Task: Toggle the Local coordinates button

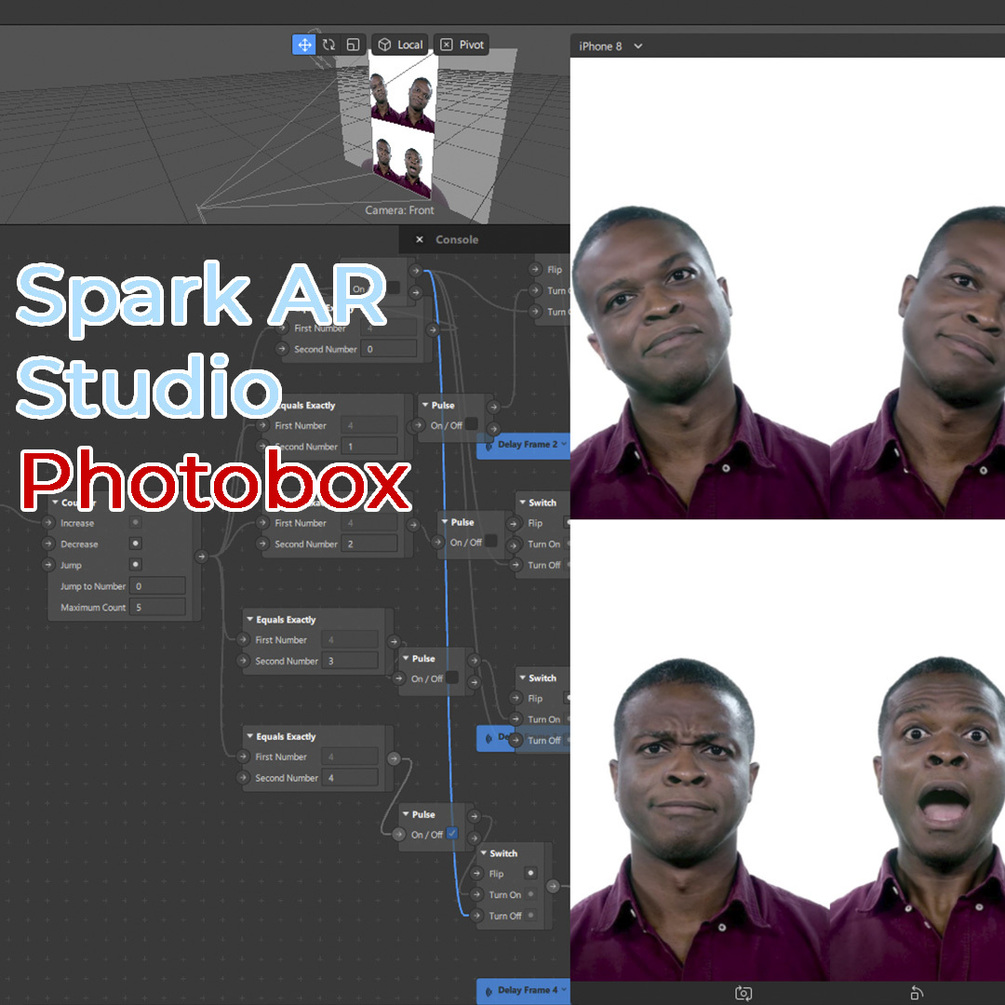Action: click(x=400, y=45)
